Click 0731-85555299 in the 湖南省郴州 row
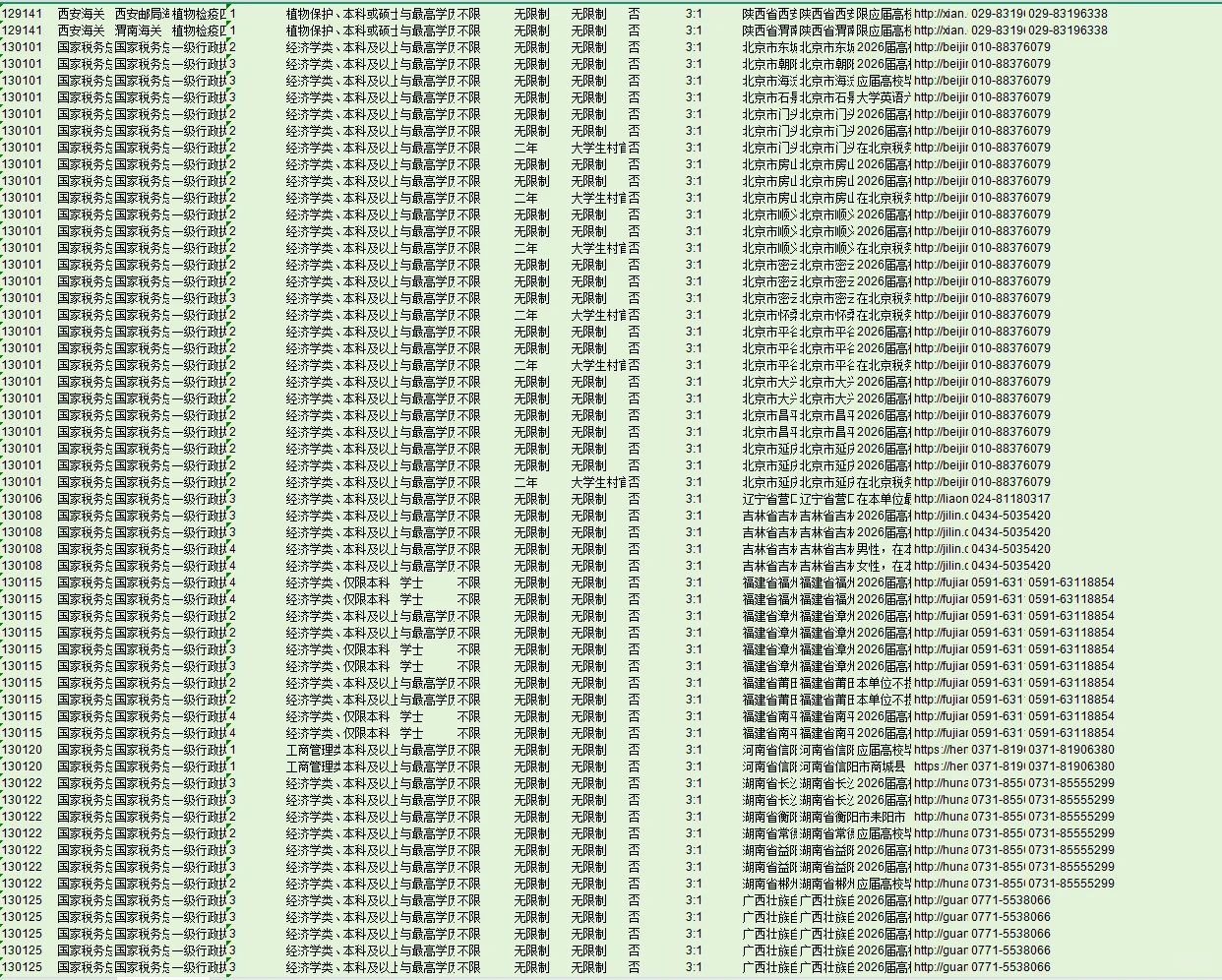This screenshot has height=980, width=1222. point(1071,884)
